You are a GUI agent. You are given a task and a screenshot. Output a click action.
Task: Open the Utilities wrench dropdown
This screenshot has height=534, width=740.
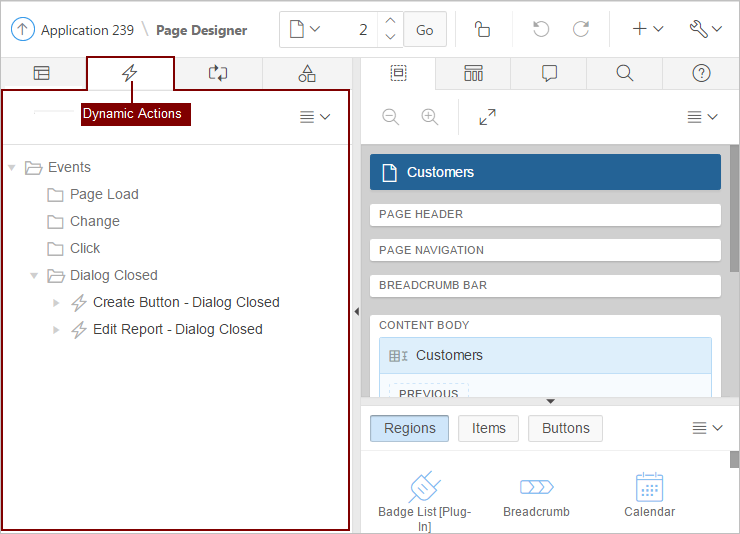click(x=705, y=29)
